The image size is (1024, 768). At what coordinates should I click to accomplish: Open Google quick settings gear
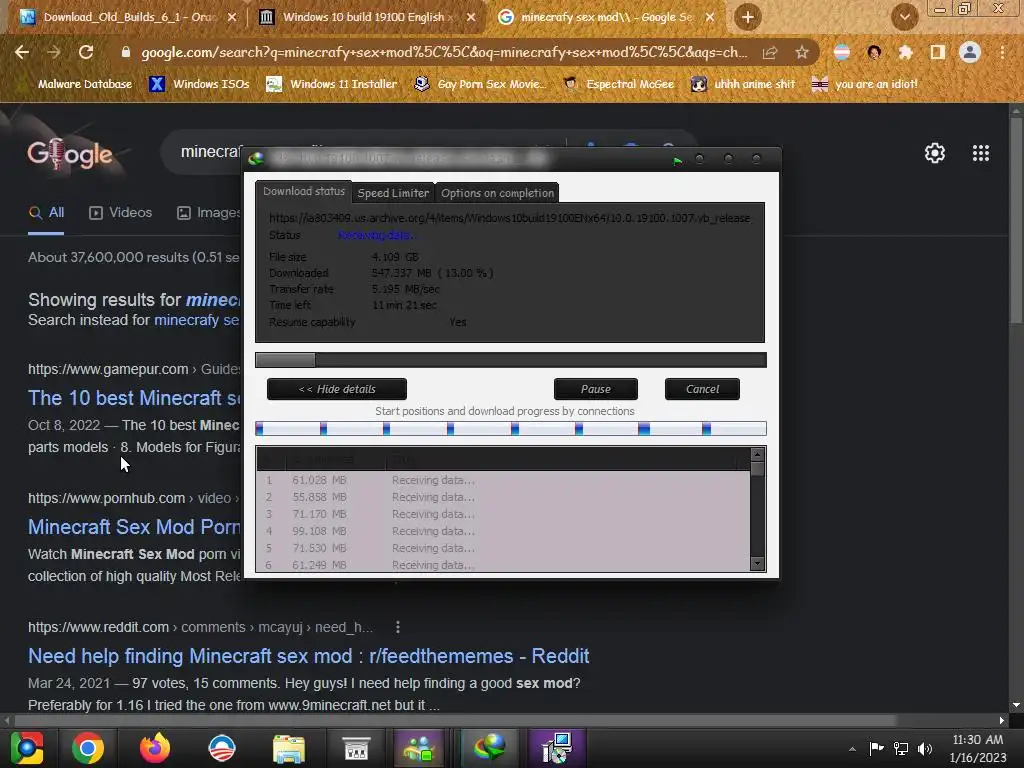pyautogui.click(x=935, y=153)
